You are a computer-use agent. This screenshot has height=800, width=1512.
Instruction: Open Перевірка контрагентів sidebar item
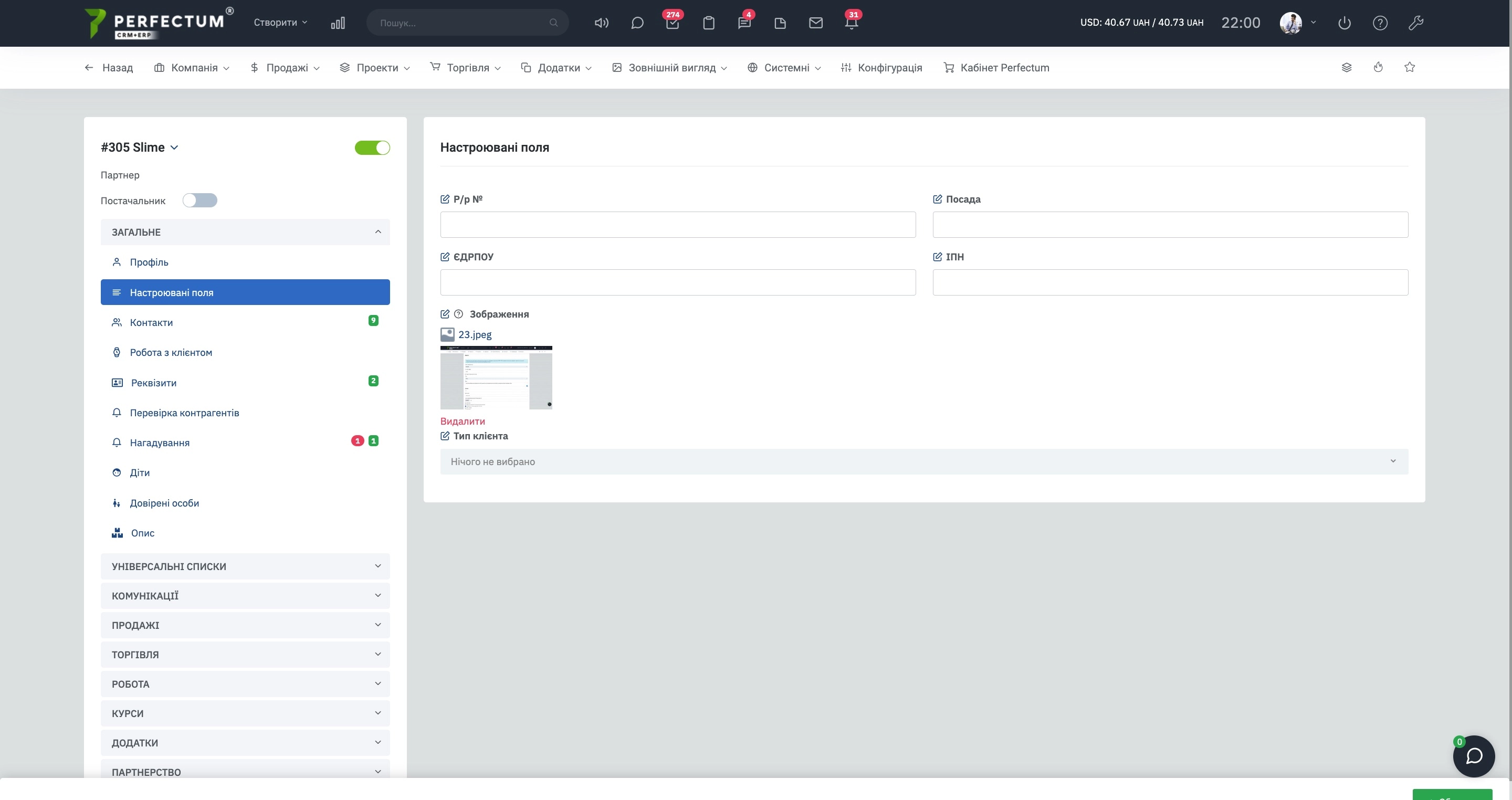(x=245, y=413)
